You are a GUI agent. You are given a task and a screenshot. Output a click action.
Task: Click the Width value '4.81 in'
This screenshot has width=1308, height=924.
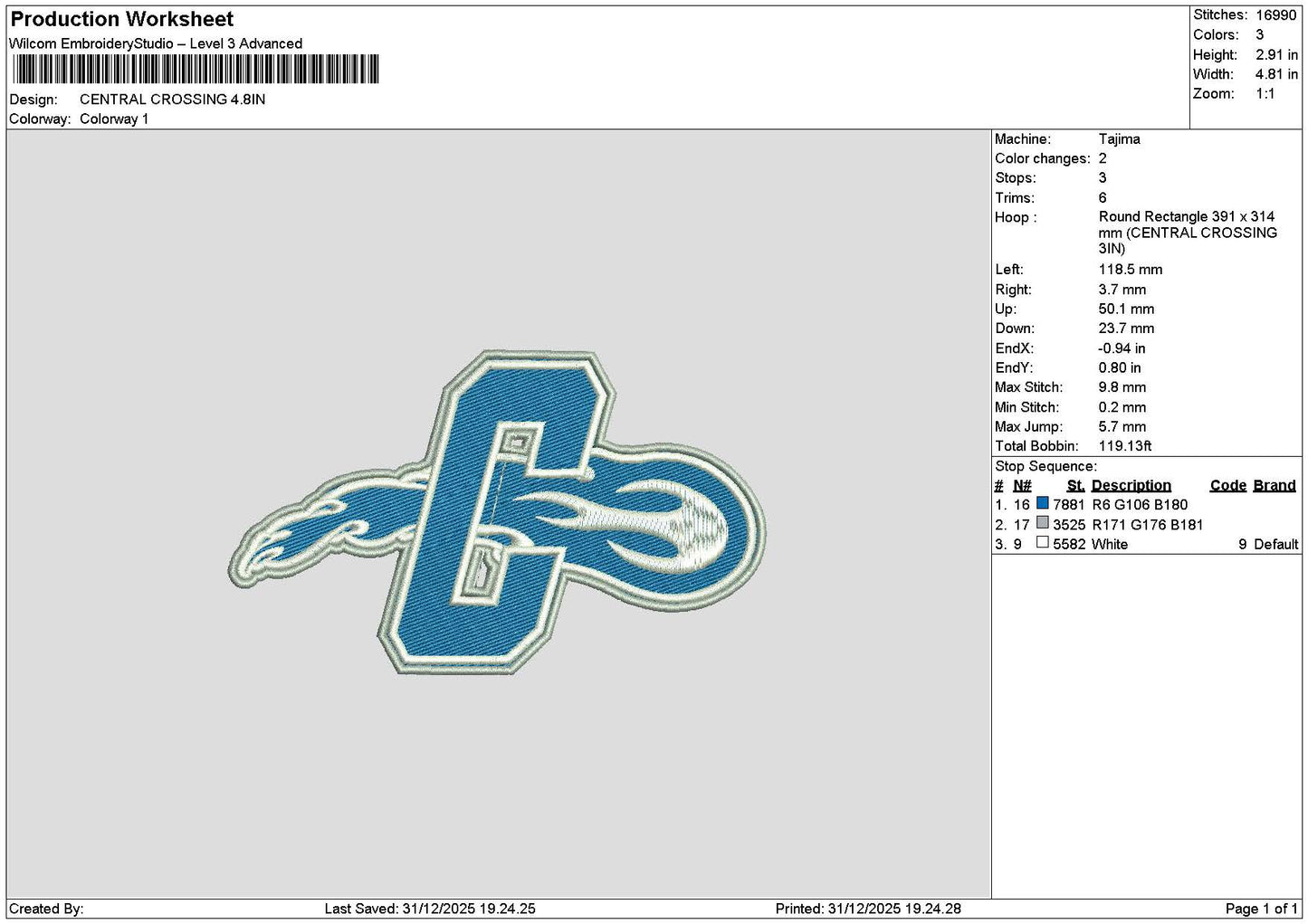tap(1276, 74)
